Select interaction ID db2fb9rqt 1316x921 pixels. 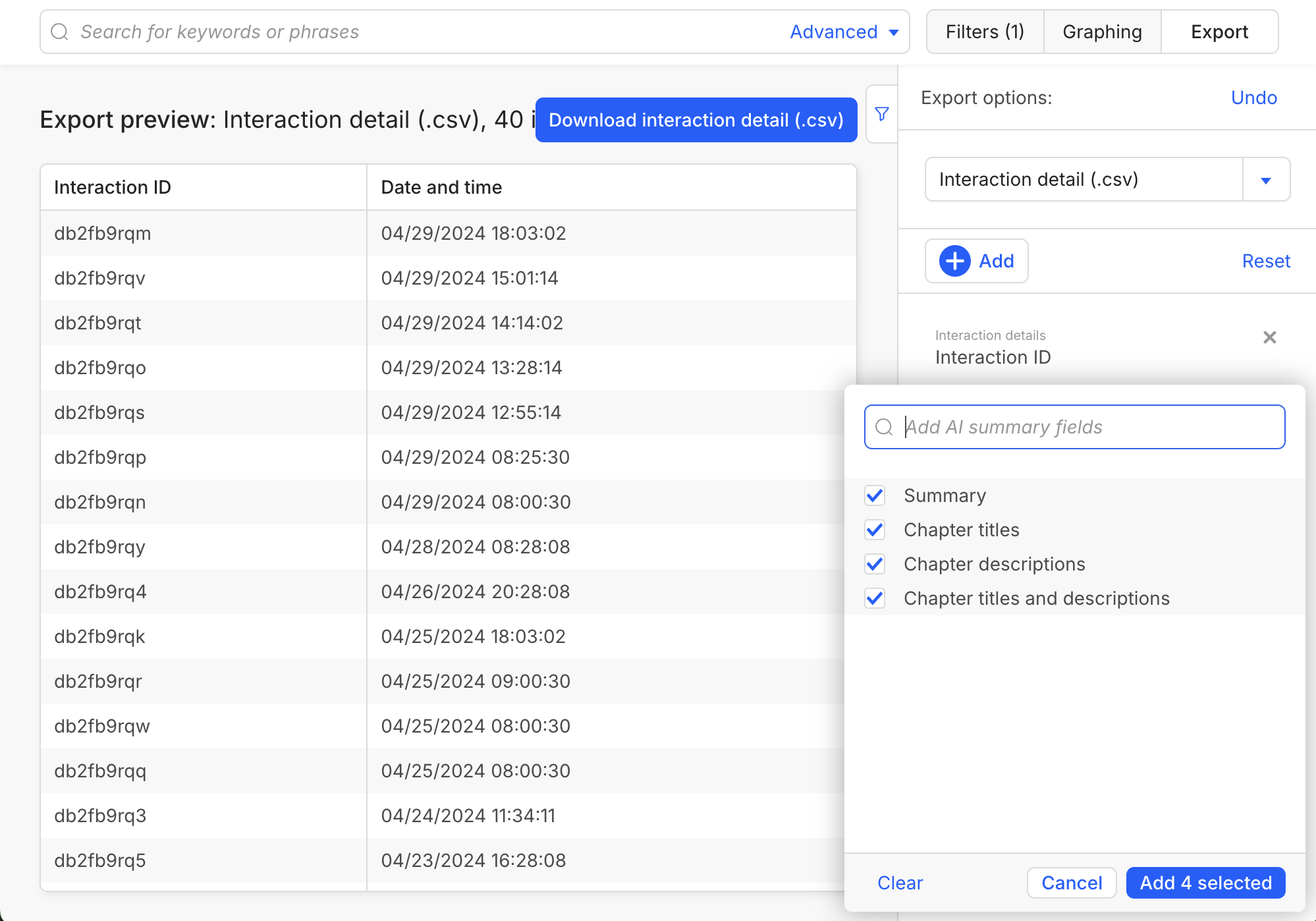coord(97,323)
